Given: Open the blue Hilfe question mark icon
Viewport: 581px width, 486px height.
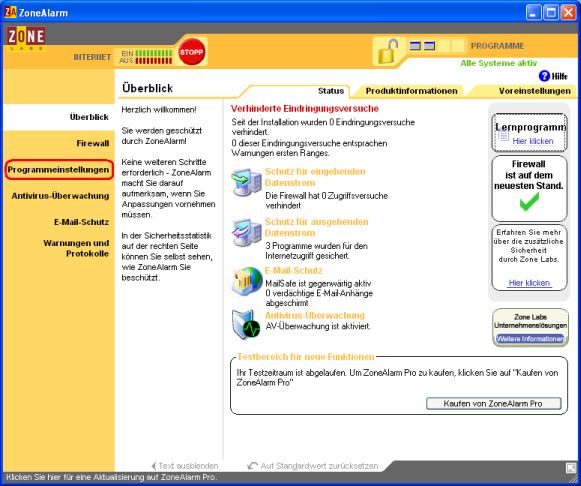Looking at the screenshot, I should [544, 76].
